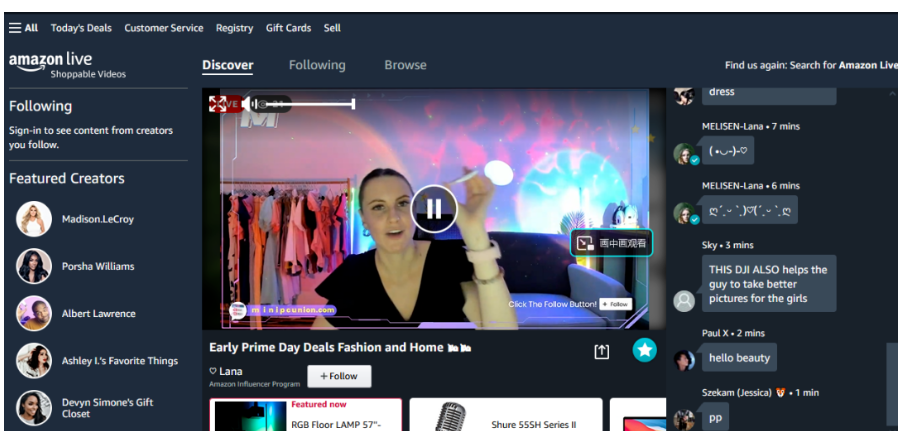909x431 pixels.
Task: Click the teal star icon
Action: tap(645, 350)
